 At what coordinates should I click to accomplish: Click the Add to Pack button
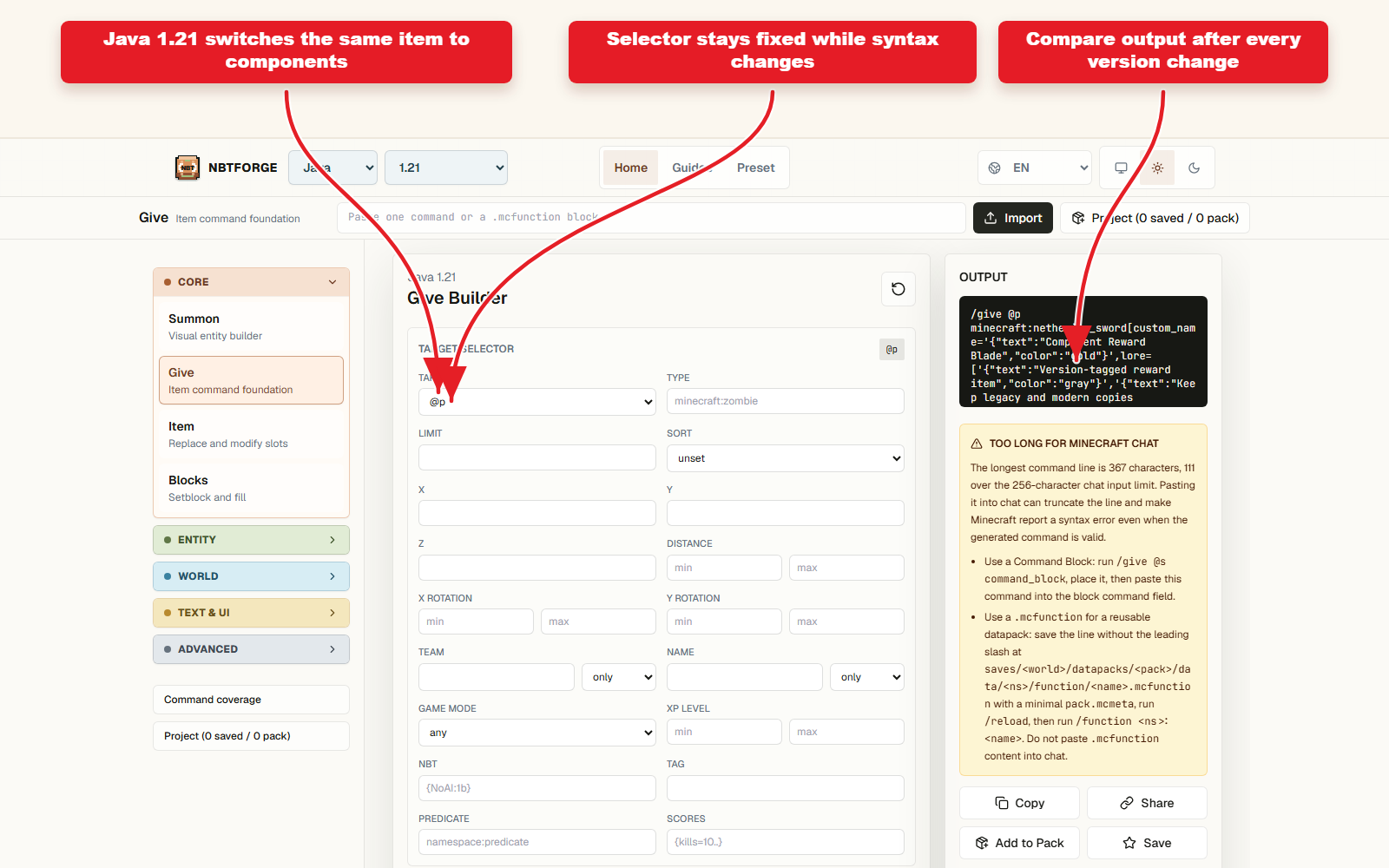pyautogui.click(x=1019, y=843)
